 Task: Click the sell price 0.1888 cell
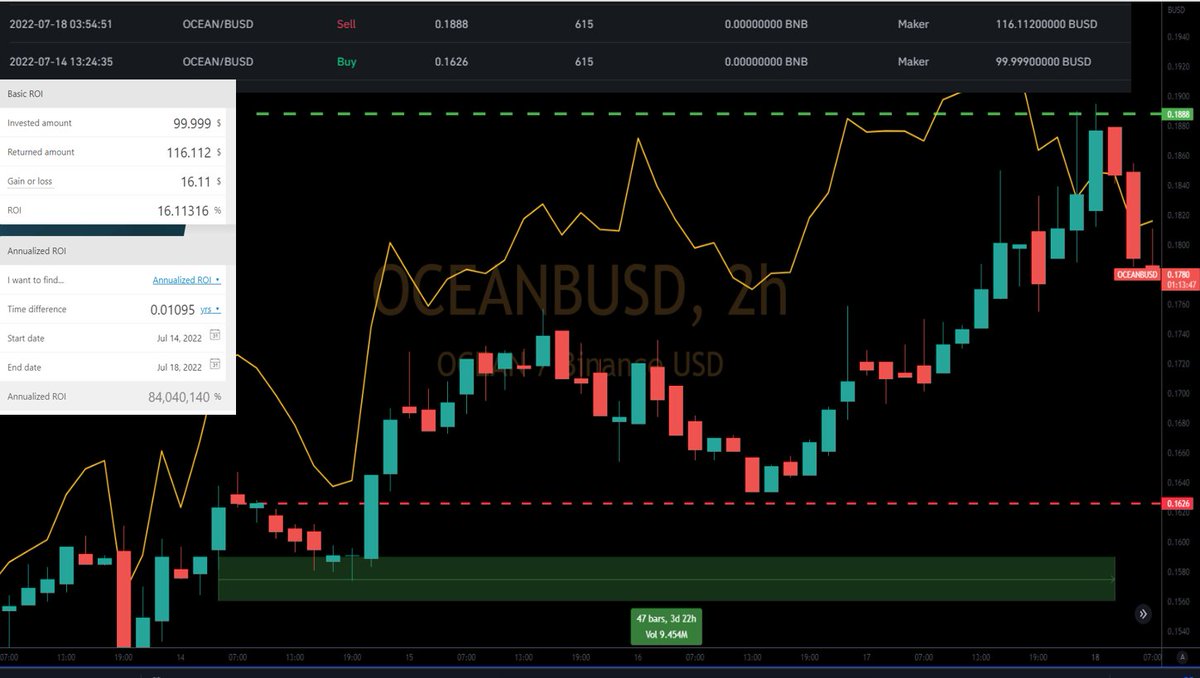coord(450,24)
